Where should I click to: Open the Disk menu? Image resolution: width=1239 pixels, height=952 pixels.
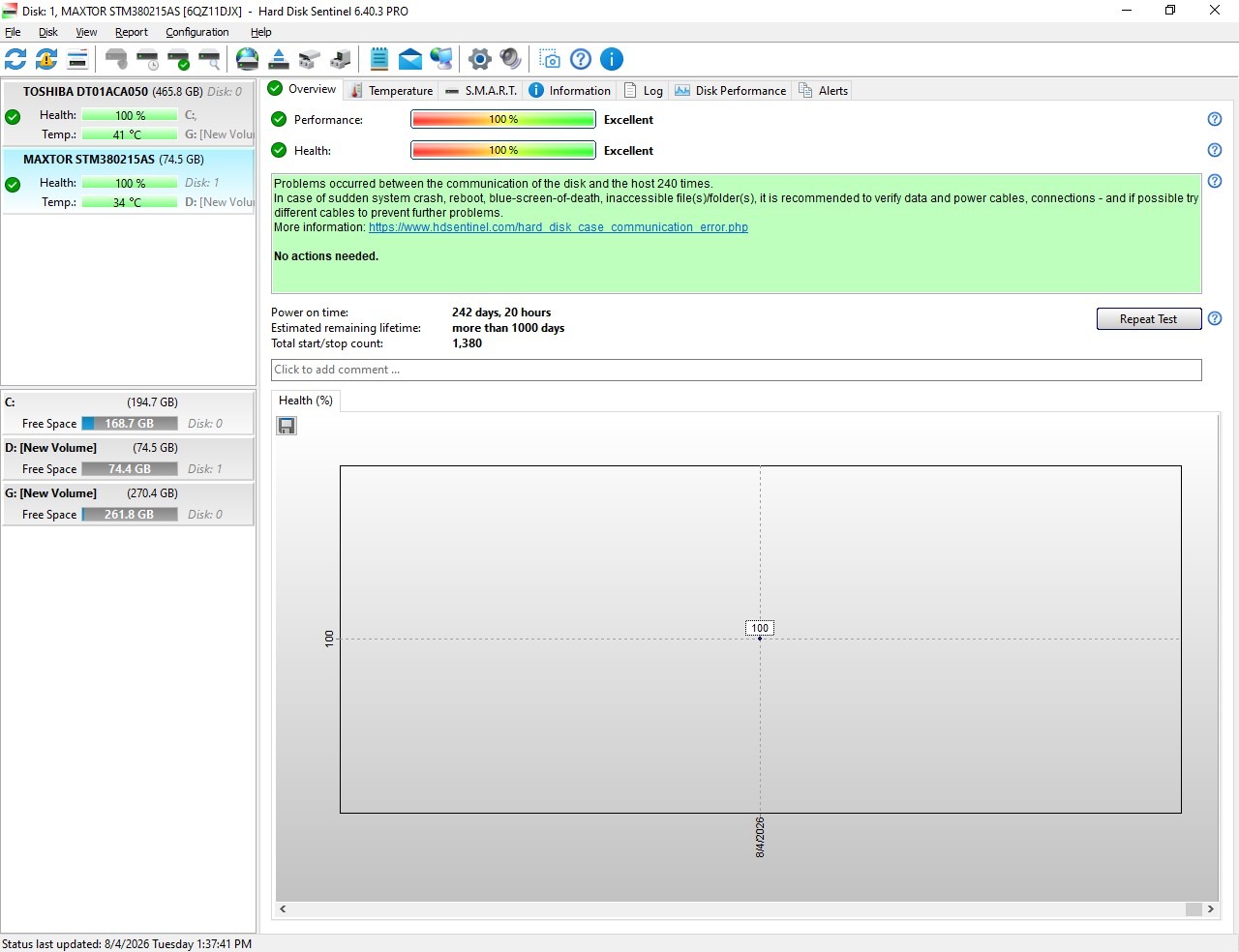coord(48,32)
